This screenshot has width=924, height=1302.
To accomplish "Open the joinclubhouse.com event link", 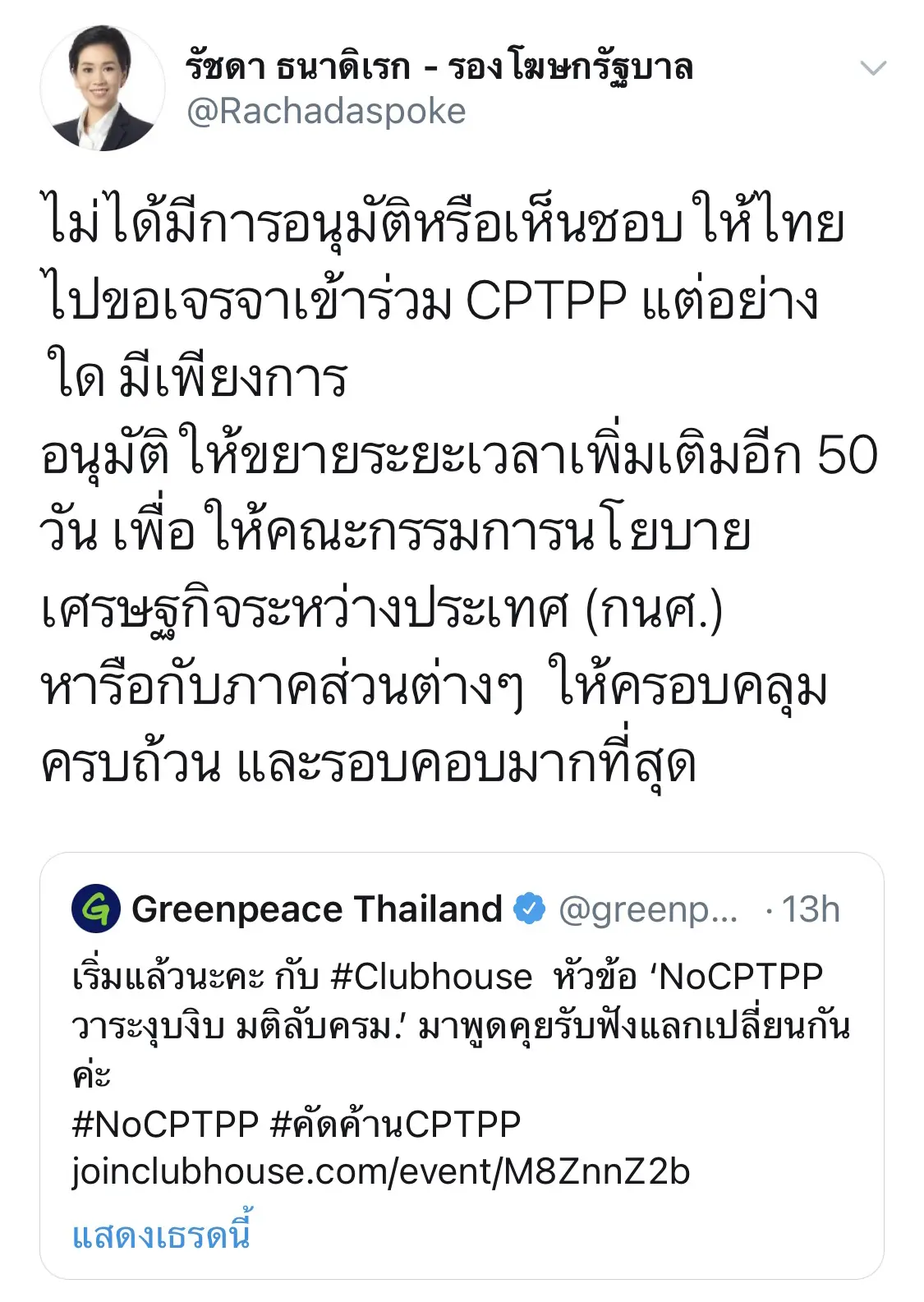I will (x=380, y=1171).
